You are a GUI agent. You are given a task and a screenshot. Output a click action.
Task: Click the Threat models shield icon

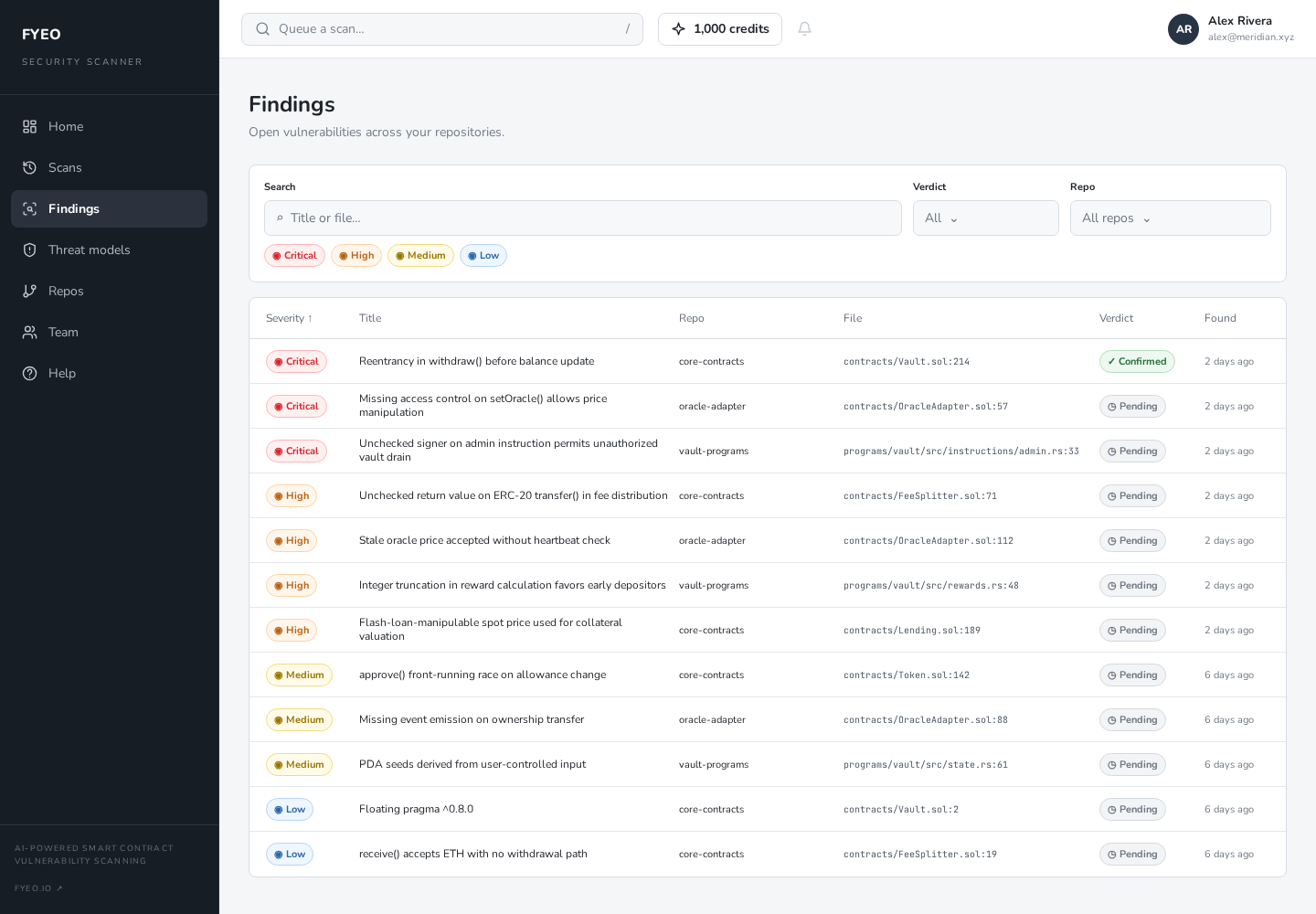pyautogui.click(x=29, y=250)
